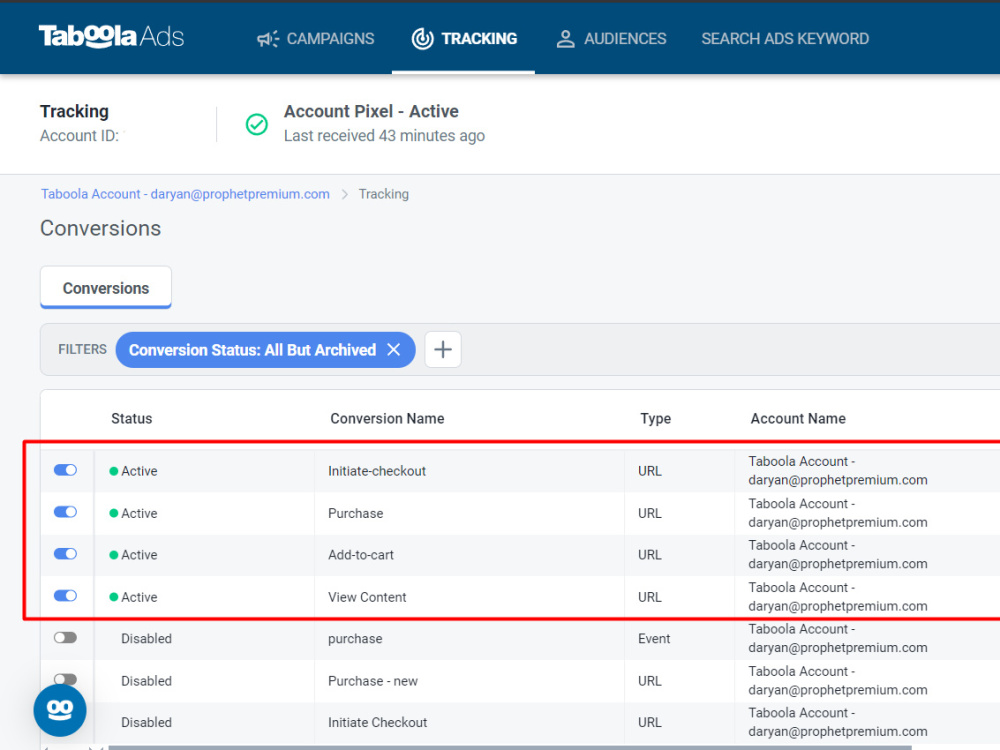Switch to the Tracking tab
Image resolution: width=1000 pixels, height=750 pixels.
pos(464,39)
